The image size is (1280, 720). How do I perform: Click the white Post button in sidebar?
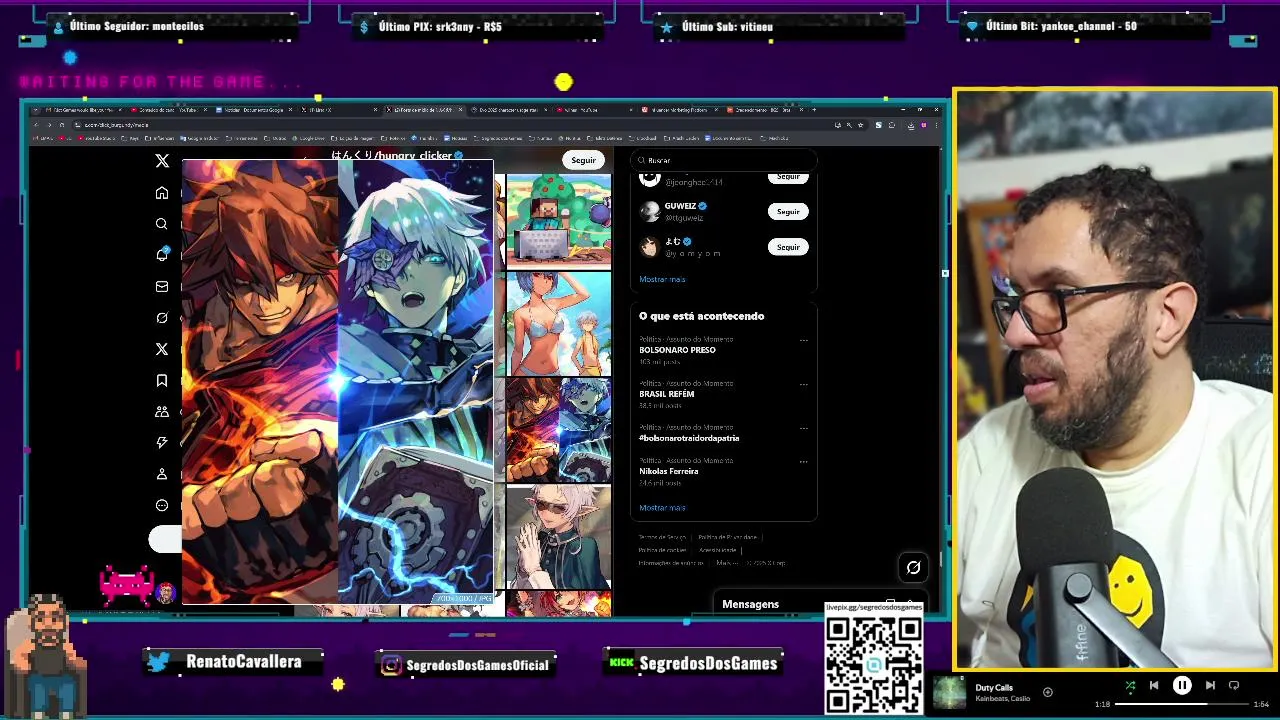pyautogui.click(x=166, y=540)
